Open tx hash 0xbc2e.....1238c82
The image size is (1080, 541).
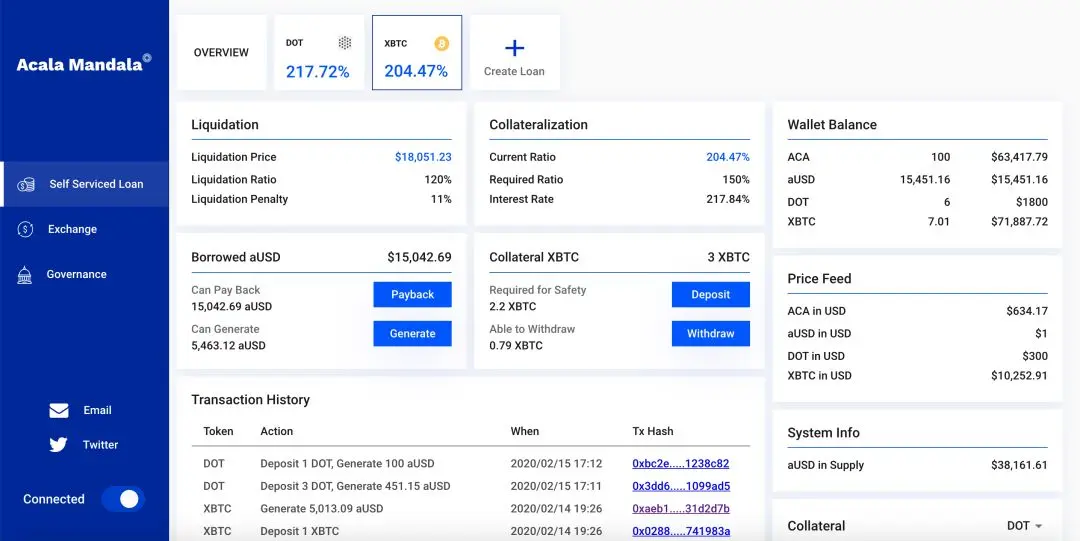681,464
